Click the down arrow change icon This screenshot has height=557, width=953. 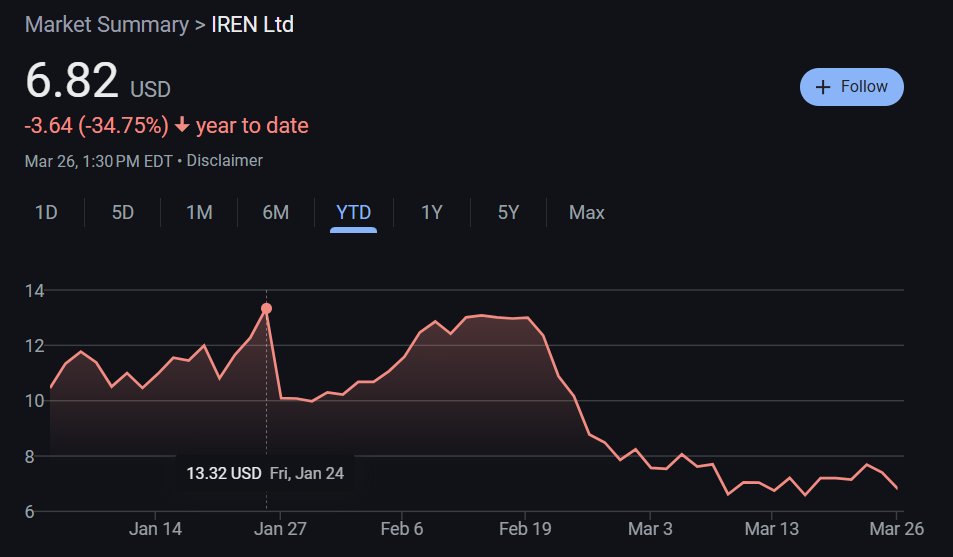coord(182,125)
